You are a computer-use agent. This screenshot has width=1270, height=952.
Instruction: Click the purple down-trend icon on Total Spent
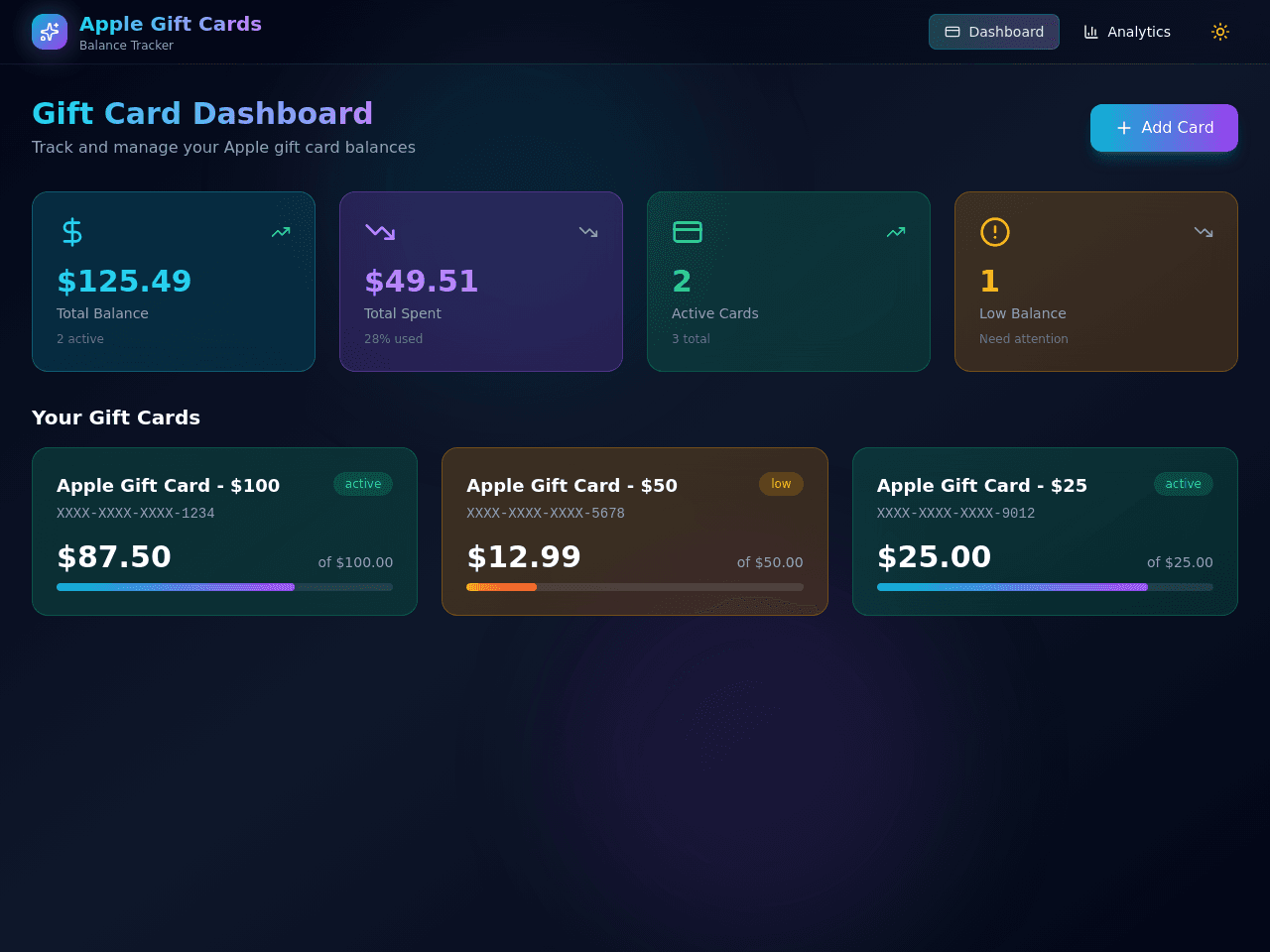(380, 232)
